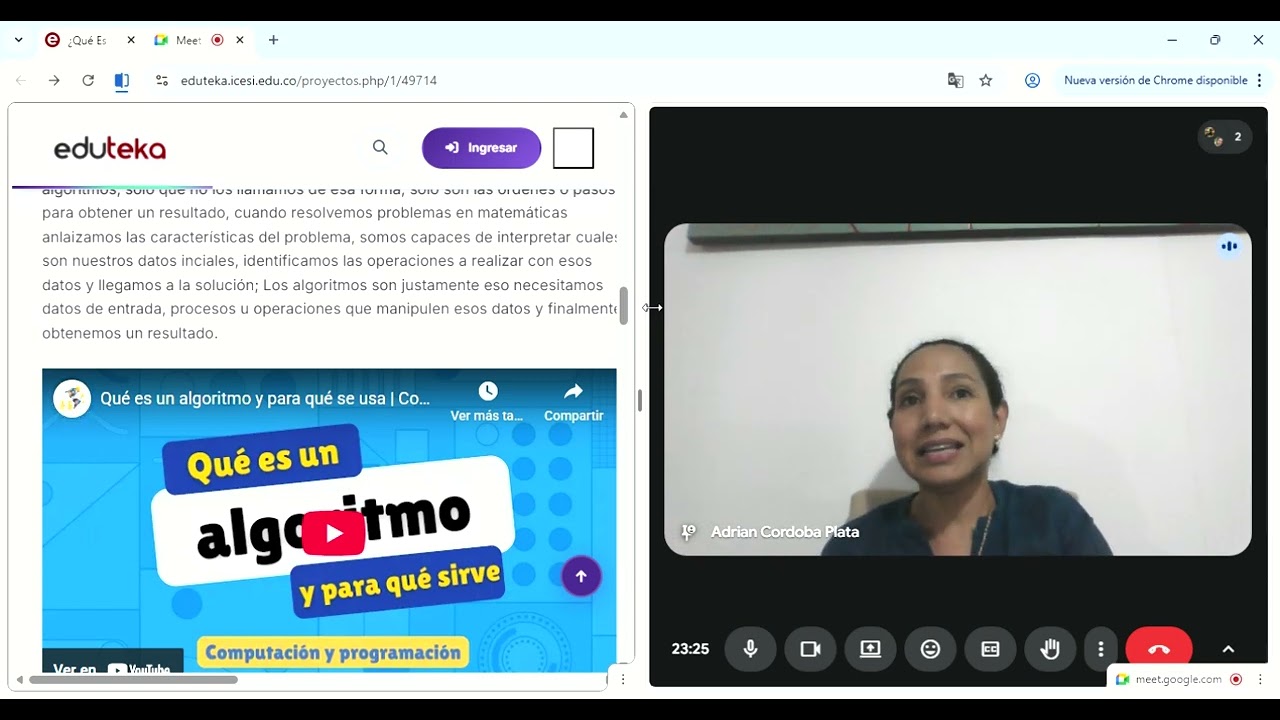Bookmark this page with the star

(x=986, y=80)
